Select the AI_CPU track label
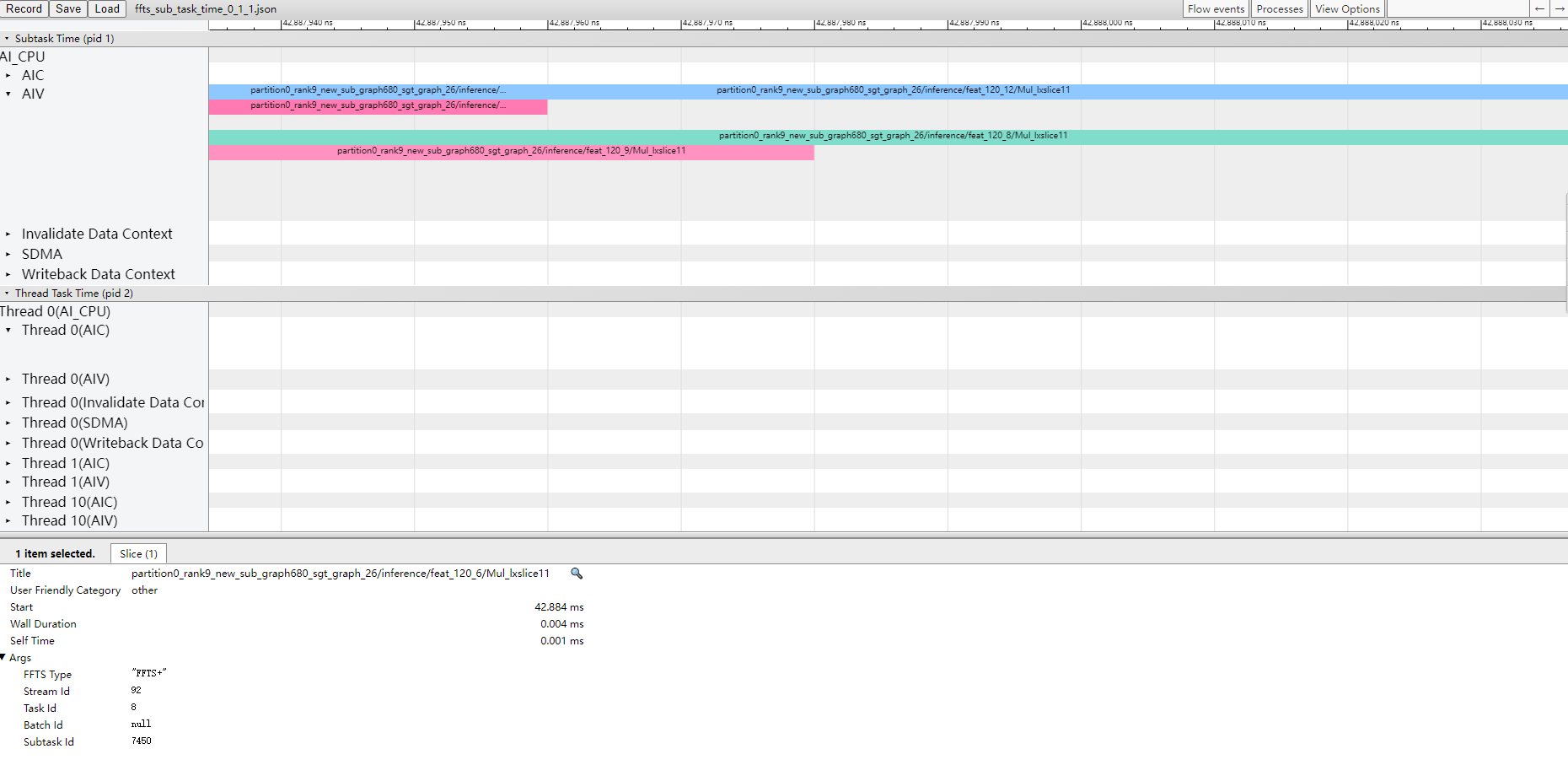 [x=23, y=57]
